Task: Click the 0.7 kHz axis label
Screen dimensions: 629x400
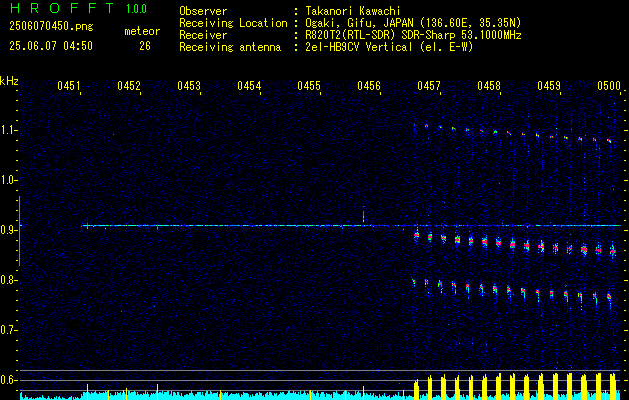Action: (x=7, y=331)
